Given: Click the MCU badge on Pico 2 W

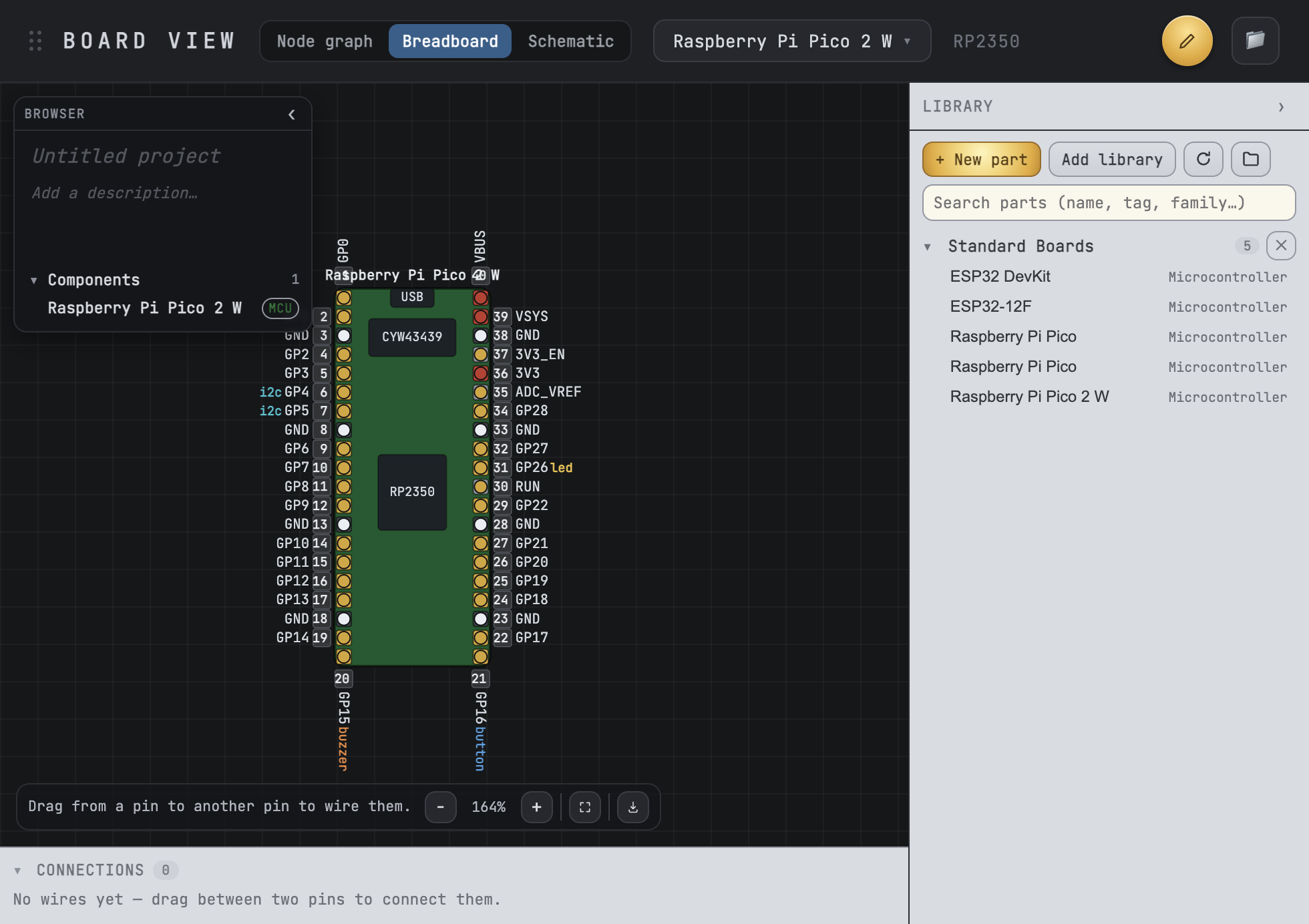Looking at the screenshot, I should pos(280,308).
